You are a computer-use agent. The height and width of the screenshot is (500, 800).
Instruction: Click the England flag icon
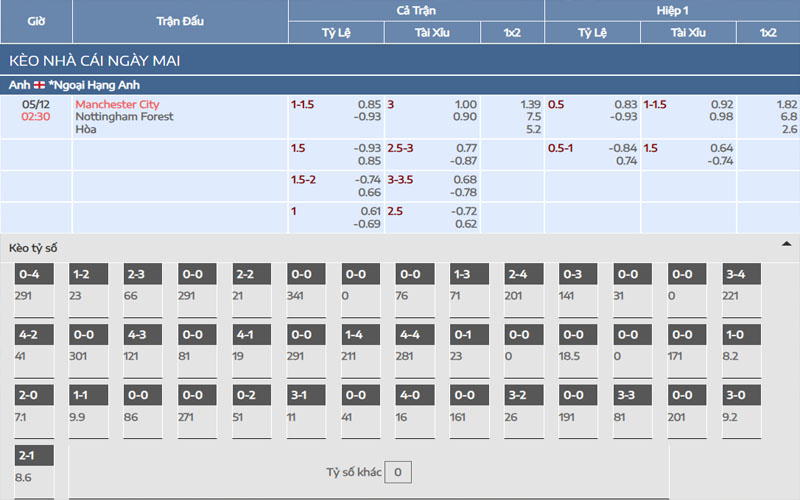(40, 85)
